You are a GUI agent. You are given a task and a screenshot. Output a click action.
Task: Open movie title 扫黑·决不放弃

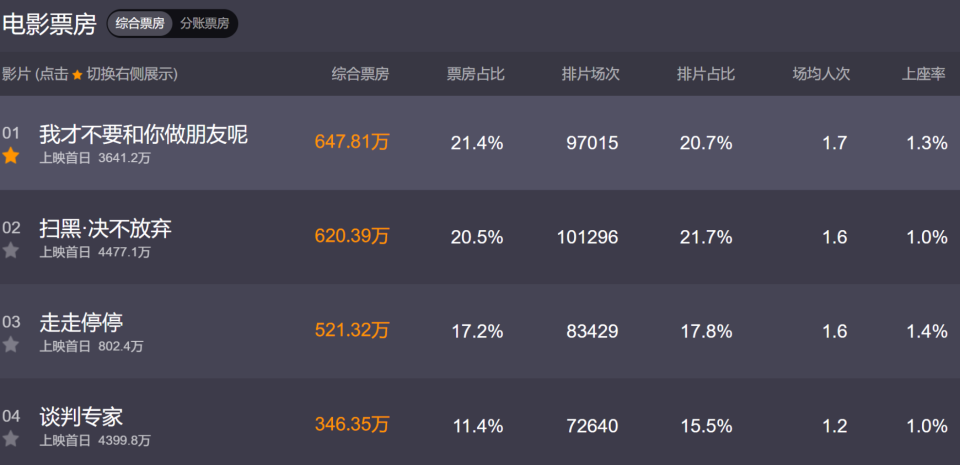(105, 228)
